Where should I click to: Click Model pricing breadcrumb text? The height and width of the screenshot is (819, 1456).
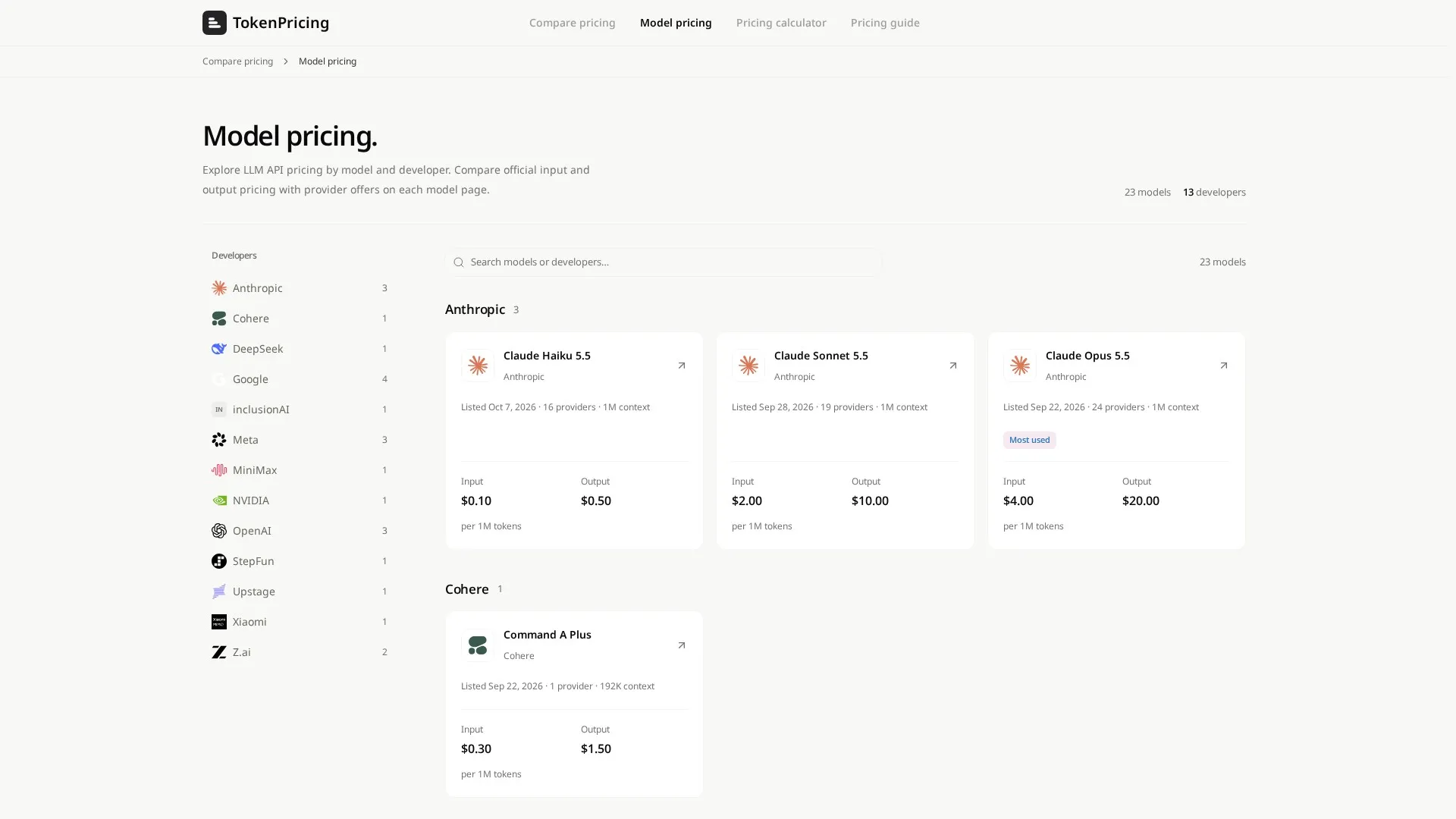tap(327, 61)
